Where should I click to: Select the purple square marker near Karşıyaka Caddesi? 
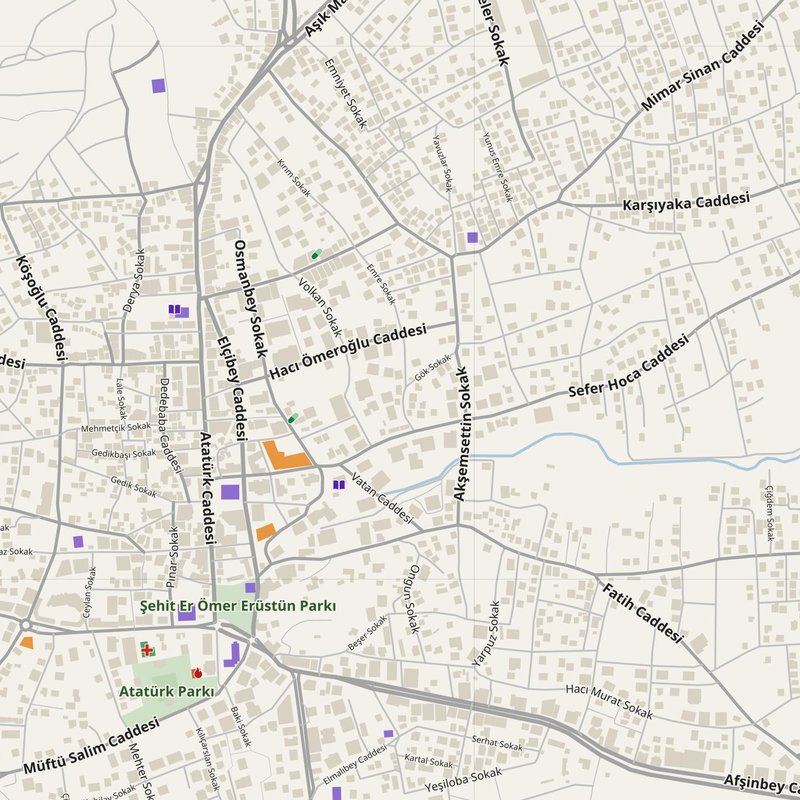[x=472, y=237]
